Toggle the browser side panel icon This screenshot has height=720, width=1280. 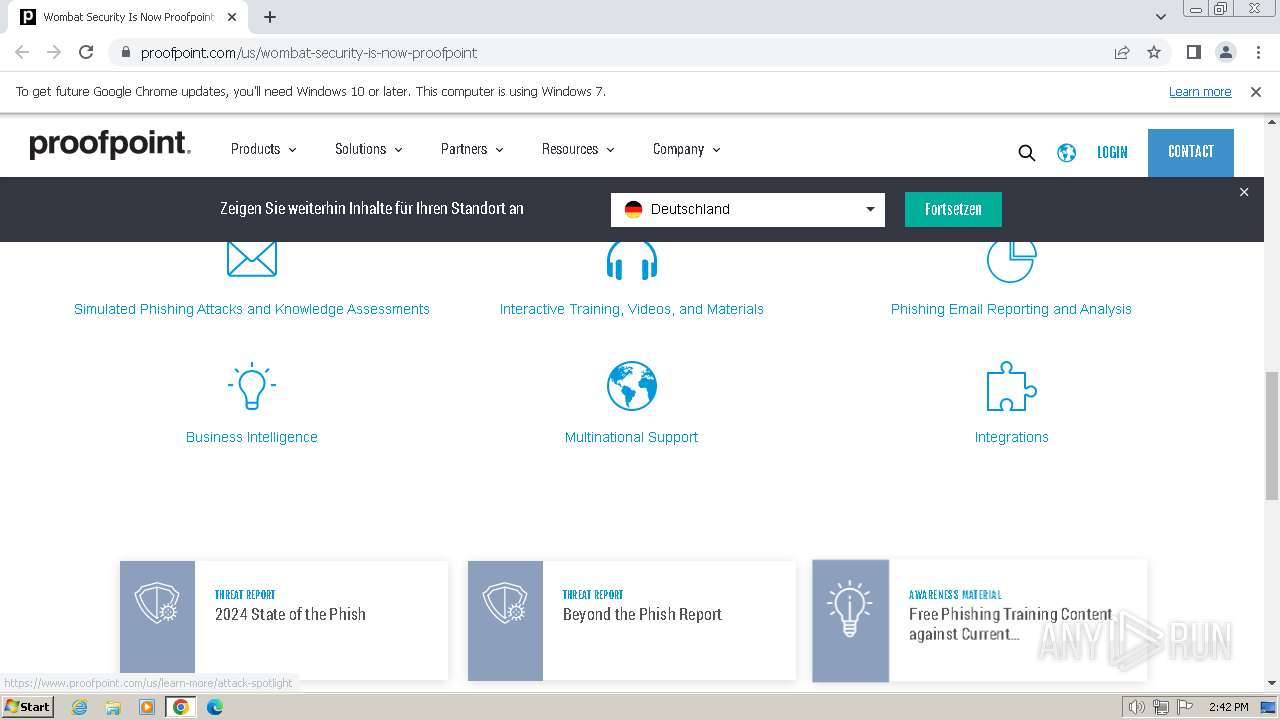(x=1193, y=52)
